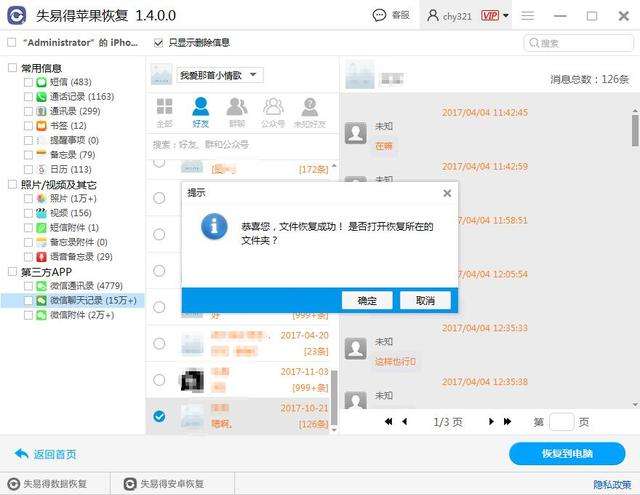Image resolution: width=640 pixels, height=495 pixels.
Task: Click 确定 in the dialog
Action: (367, 301)
